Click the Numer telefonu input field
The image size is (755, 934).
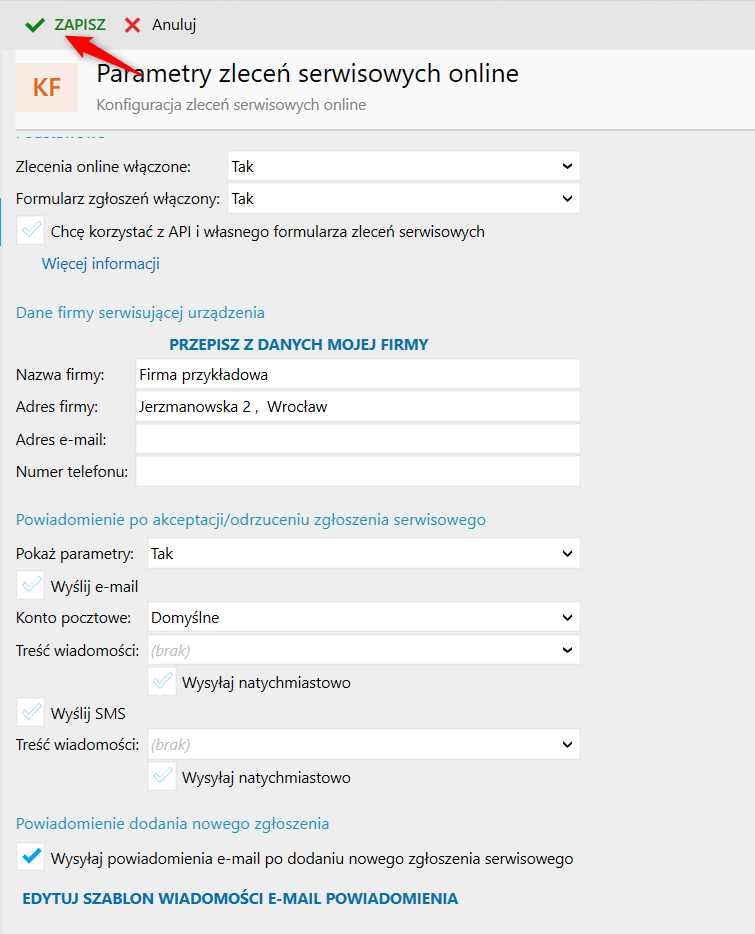pyautogui.click(x=357, y=471)
